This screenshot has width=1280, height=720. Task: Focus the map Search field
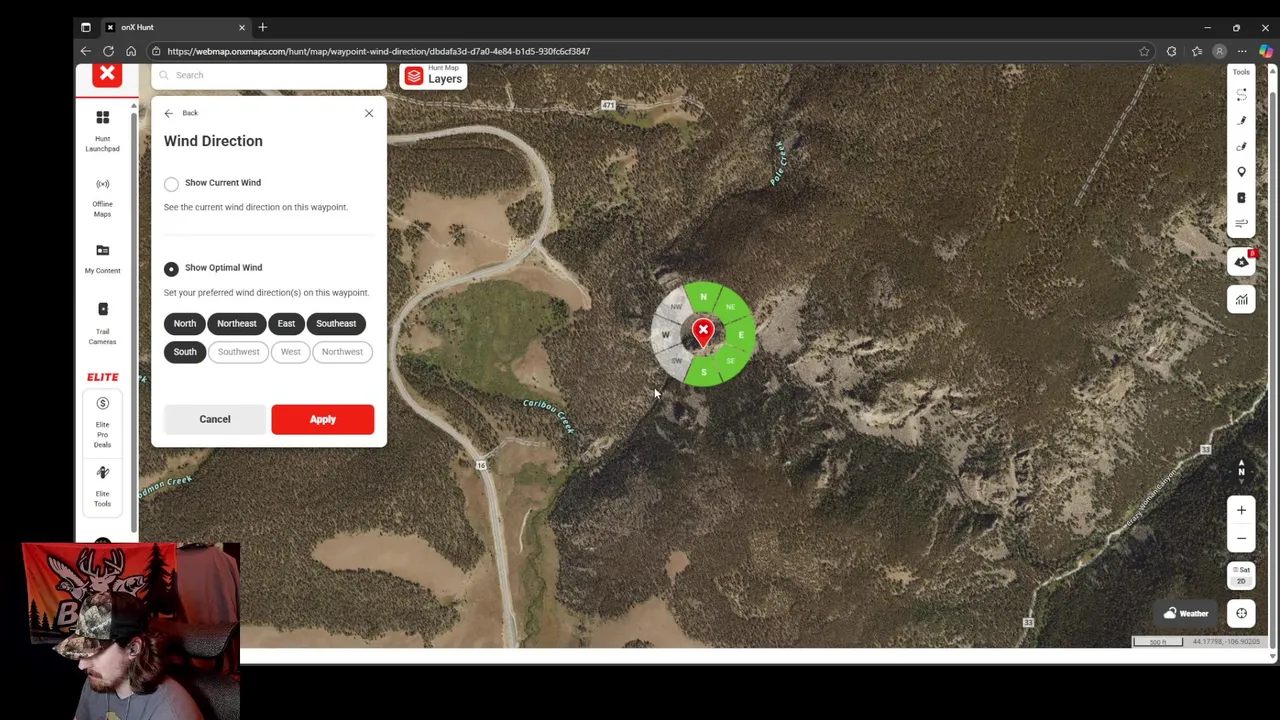[x=269, y=75]
